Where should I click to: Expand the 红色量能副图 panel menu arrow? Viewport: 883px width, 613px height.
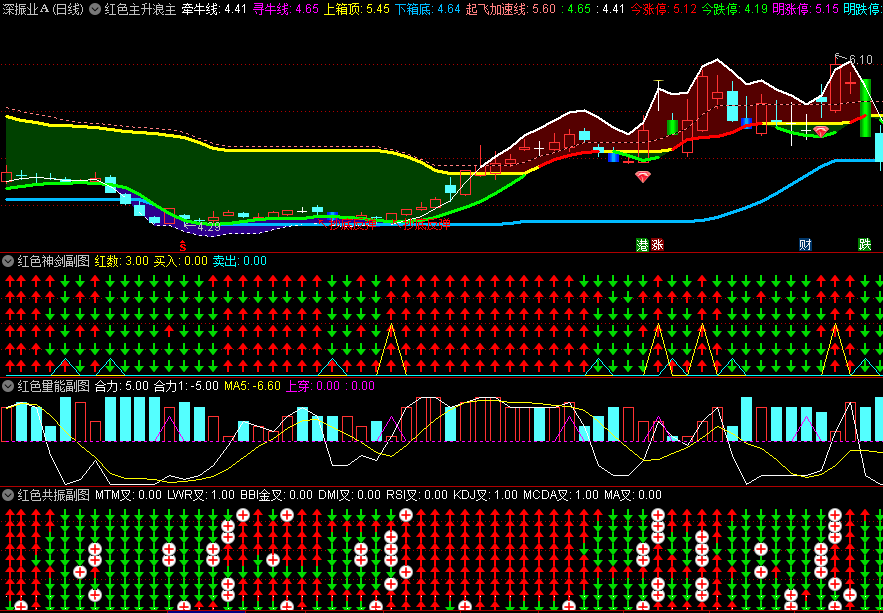point(8,386)
